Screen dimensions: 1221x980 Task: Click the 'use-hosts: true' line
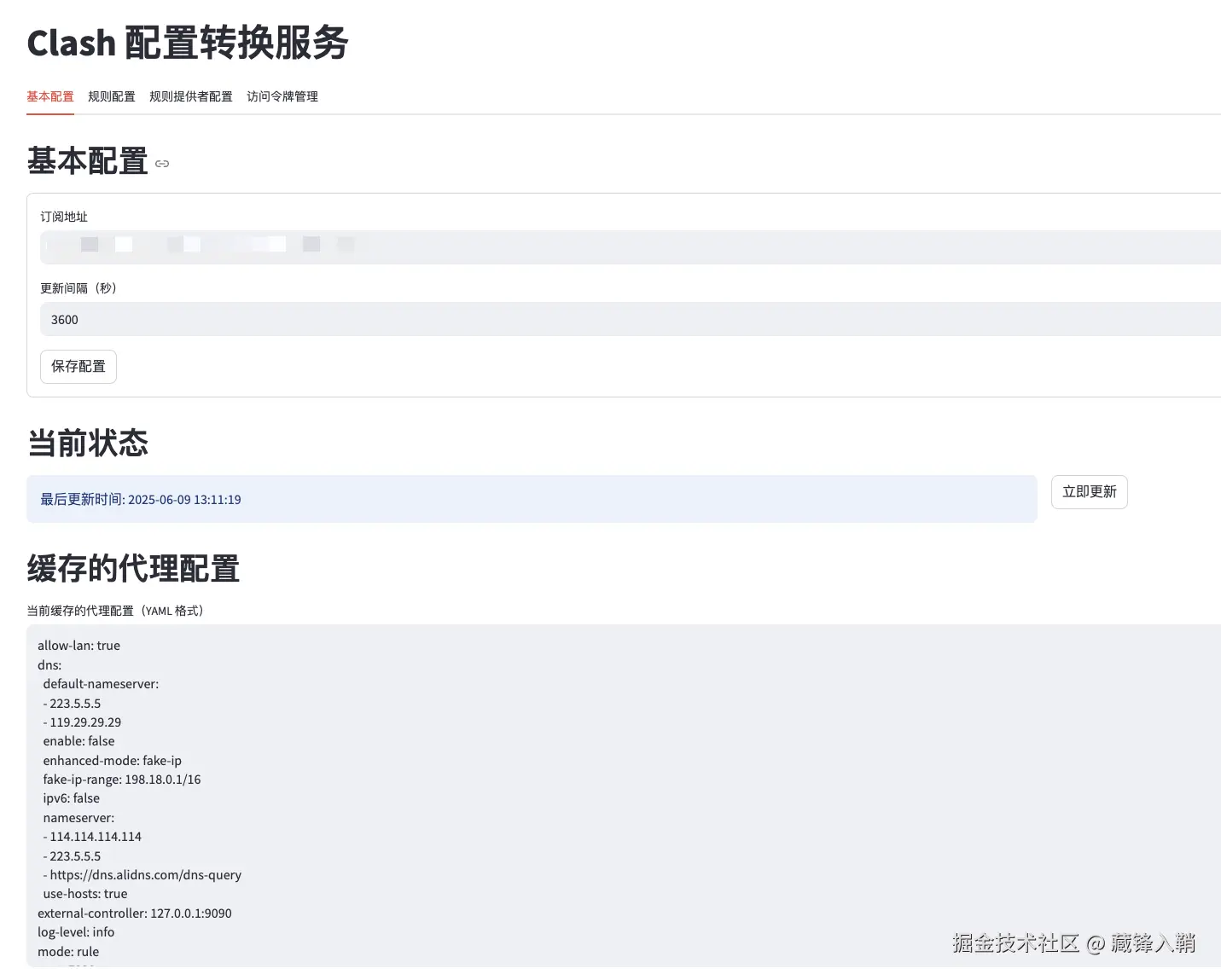pos(85,894)
